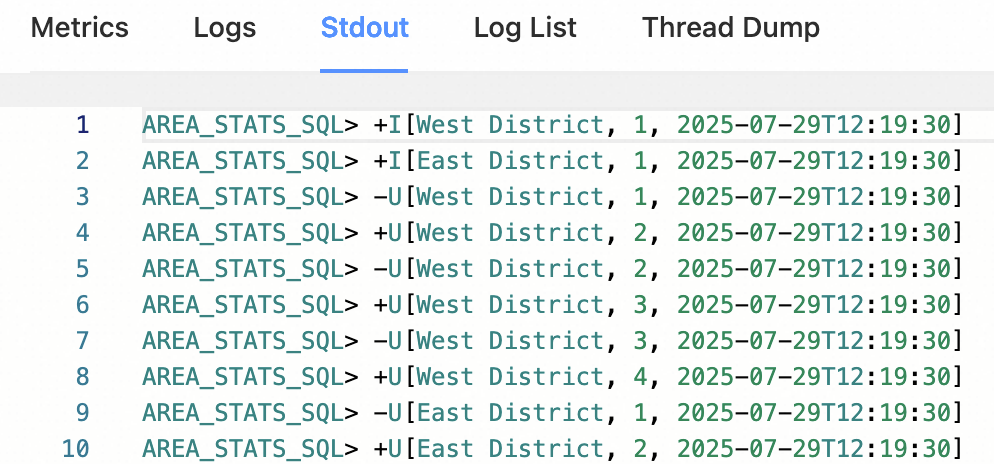
Task: Click line number 9 in the gutter
Action: (x=82, y=413)
